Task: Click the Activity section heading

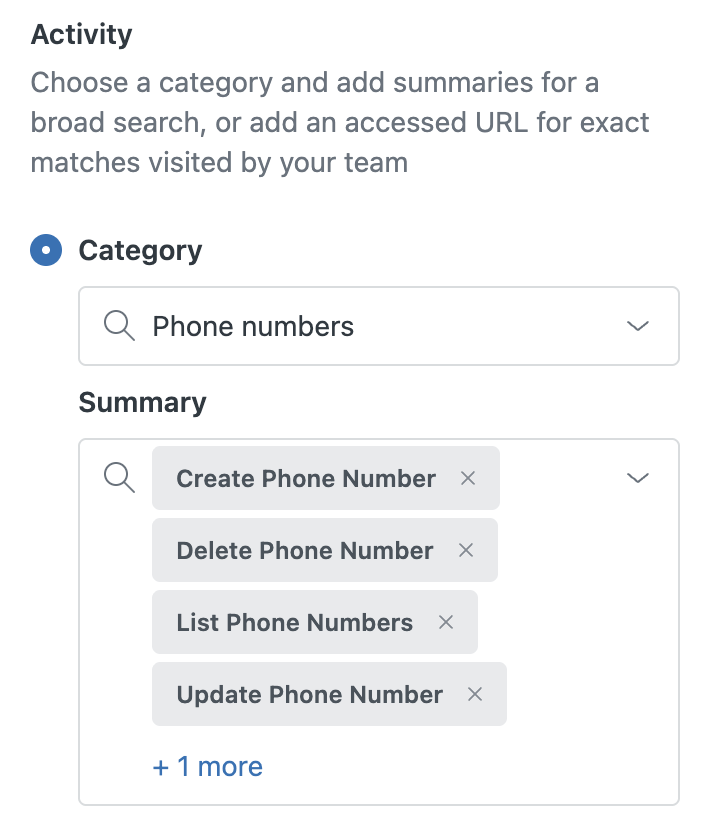Action: click(x=81, y=35)
